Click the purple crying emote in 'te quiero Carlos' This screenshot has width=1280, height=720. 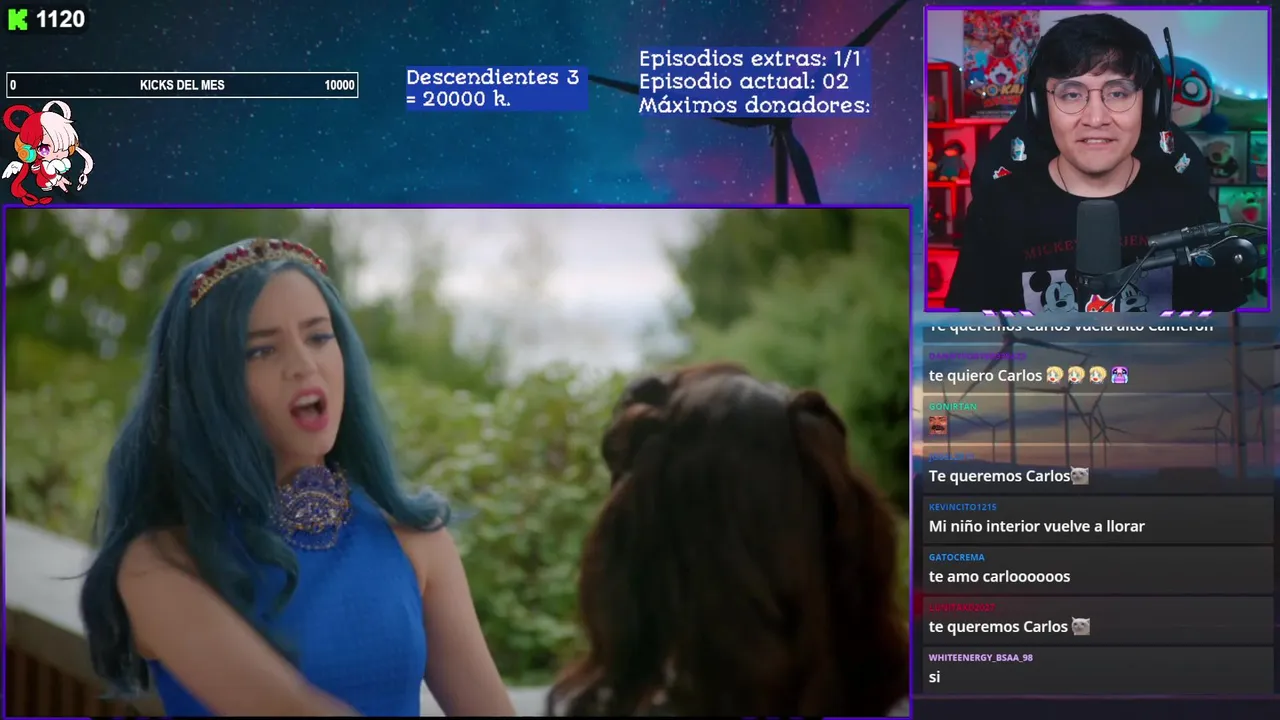pos(1119,375)
